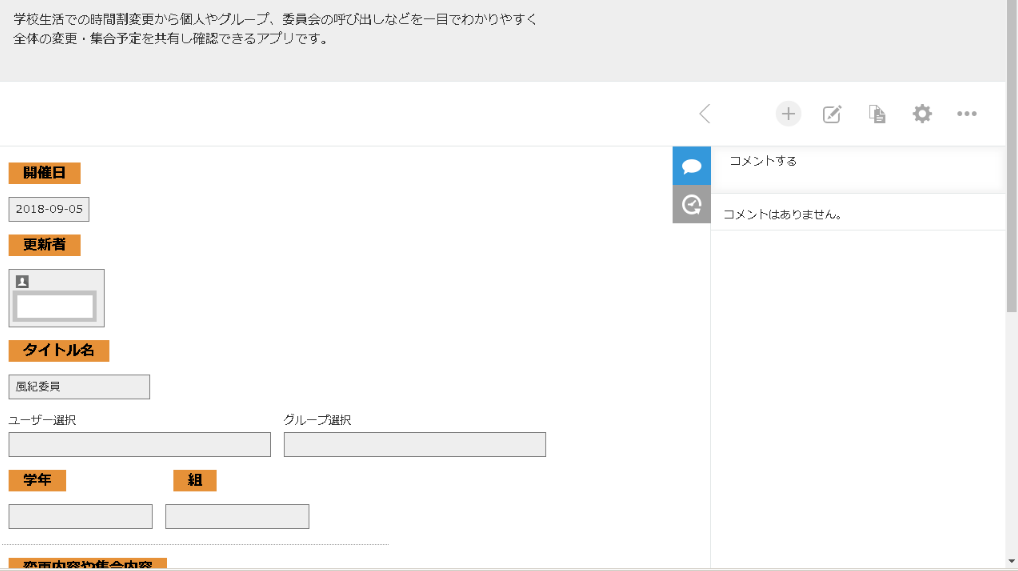
Task: Open the more options ellipsis menu
Action: (x=967, y=114)
